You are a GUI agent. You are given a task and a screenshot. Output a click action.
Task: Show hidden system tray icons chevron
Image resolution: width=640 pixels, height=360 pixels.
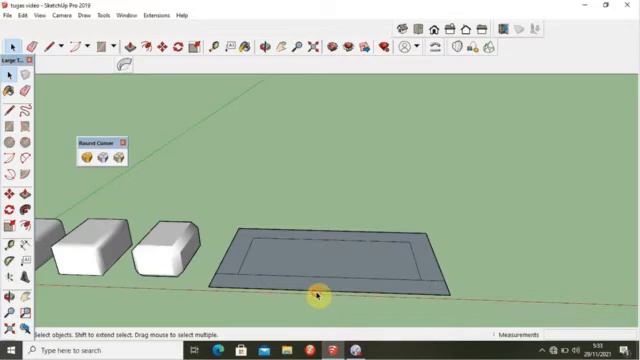coord(542,350)
